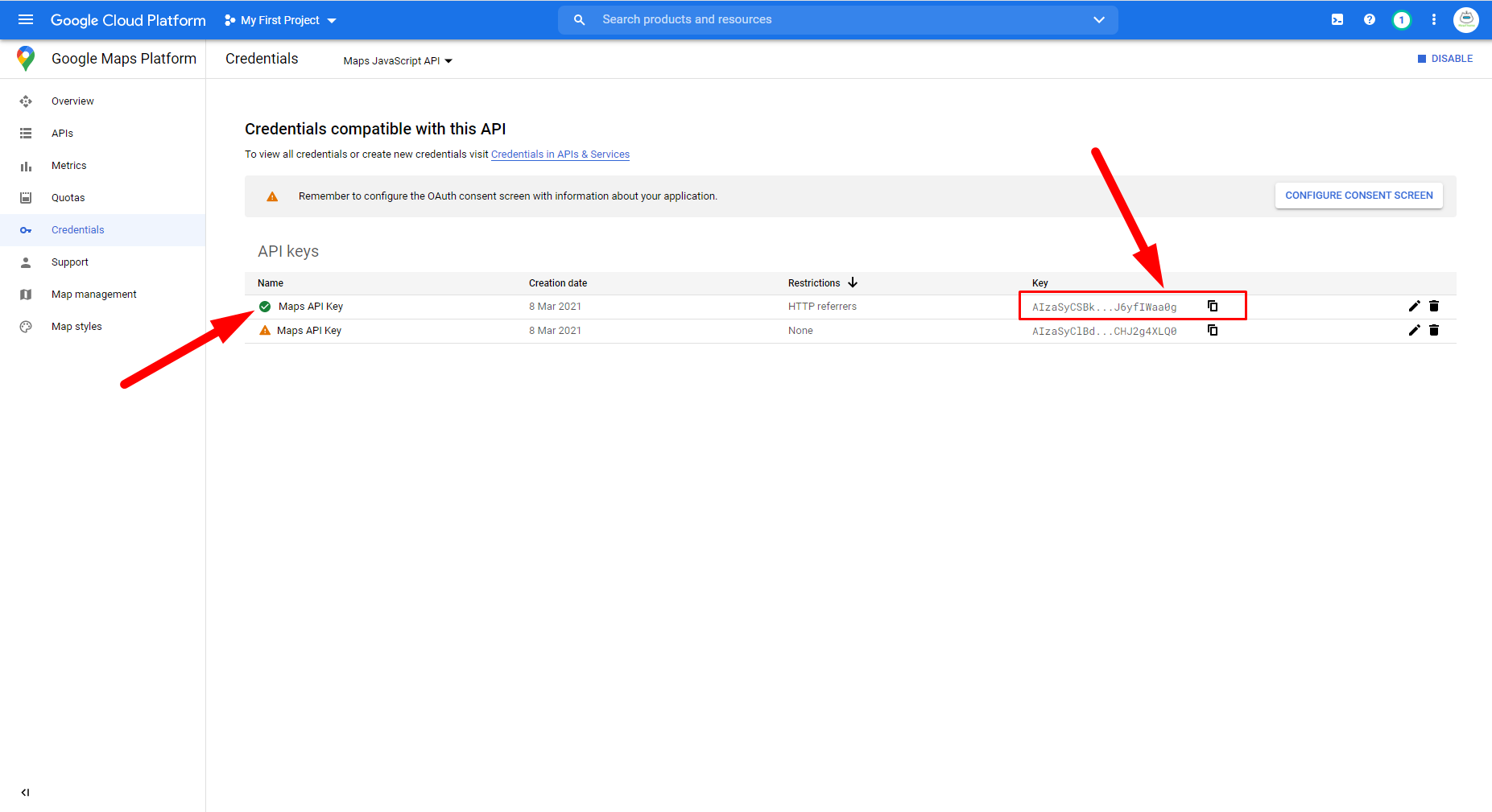Click the None restriction cell

tap(800, 331)
